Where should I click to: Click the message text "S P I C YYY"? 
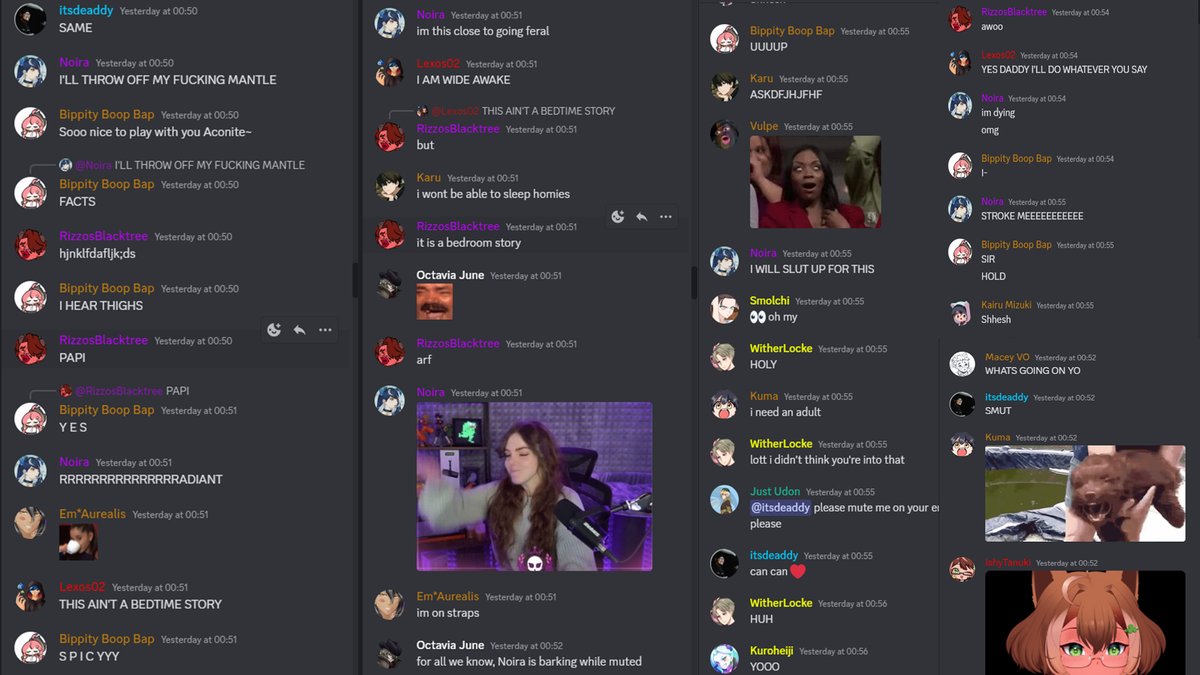[x=89, y=656]
